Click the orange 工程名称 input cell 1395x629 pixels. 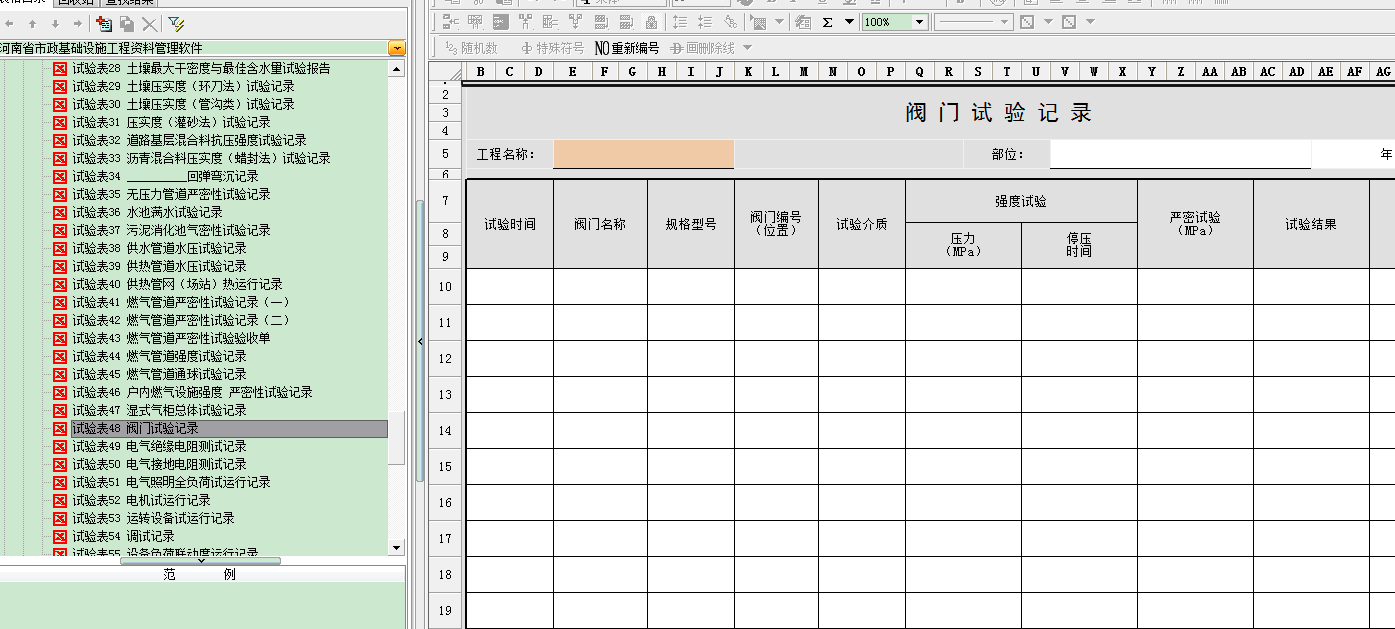click(643, 154)
